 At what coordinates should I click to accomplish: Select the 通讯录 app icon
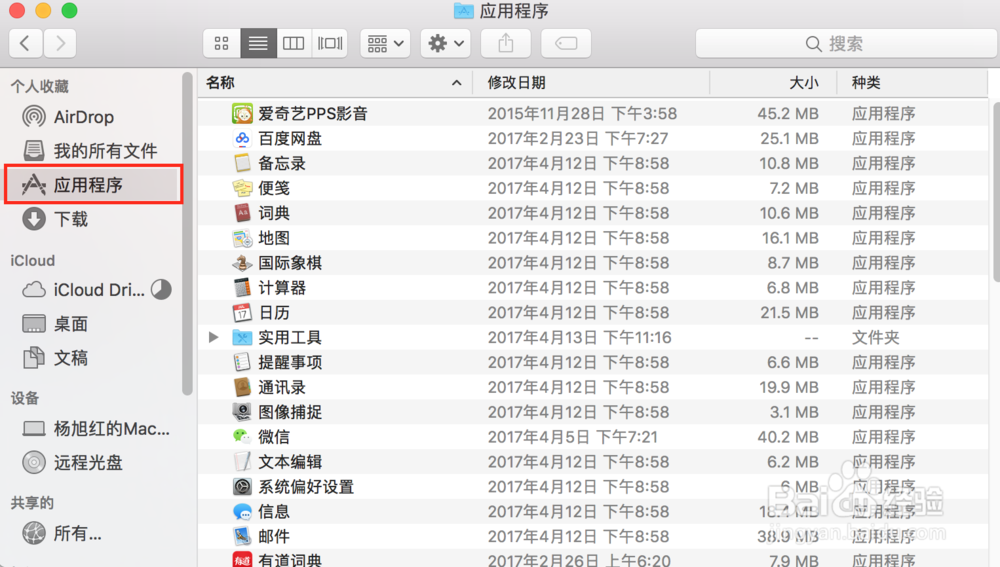[x=242, y=387]
